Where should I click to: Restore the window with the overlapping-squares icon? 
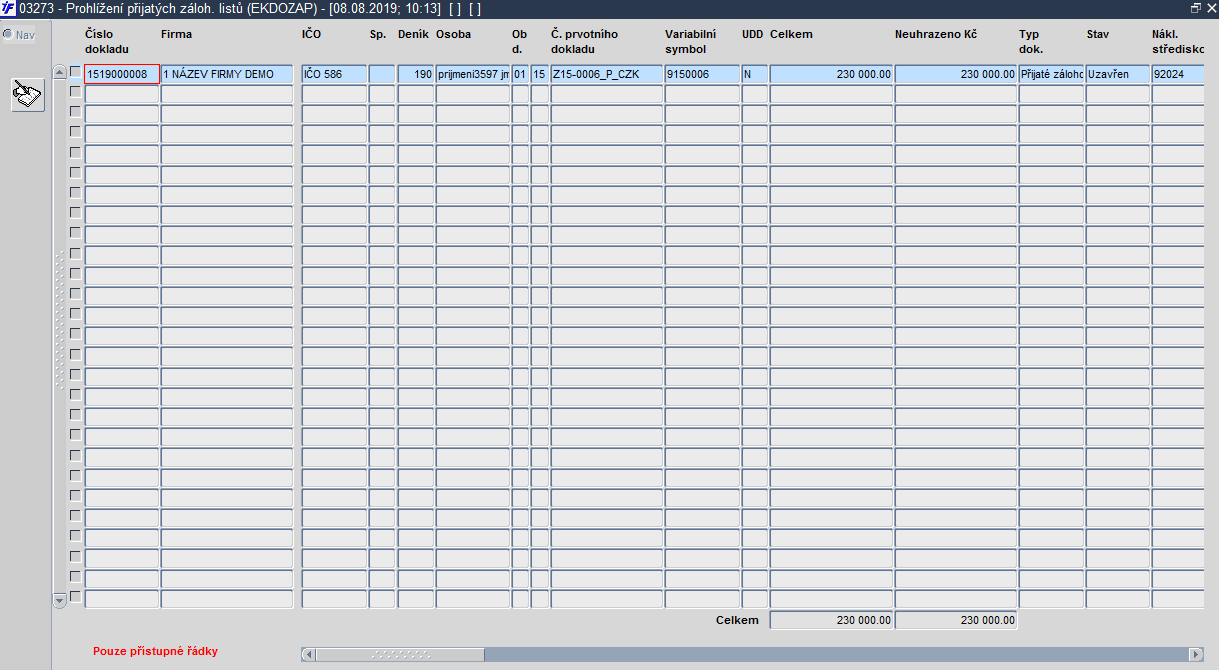coord(1196,7)
